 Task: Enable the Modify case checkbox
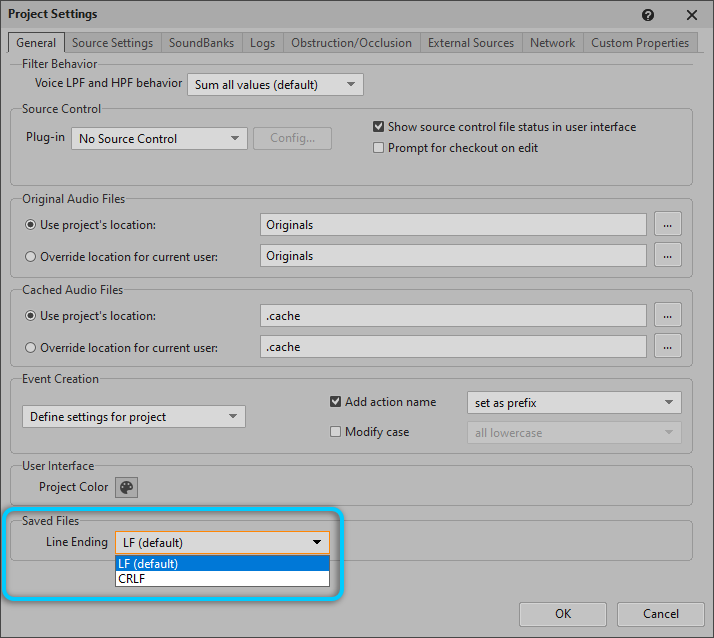[336, 432]
